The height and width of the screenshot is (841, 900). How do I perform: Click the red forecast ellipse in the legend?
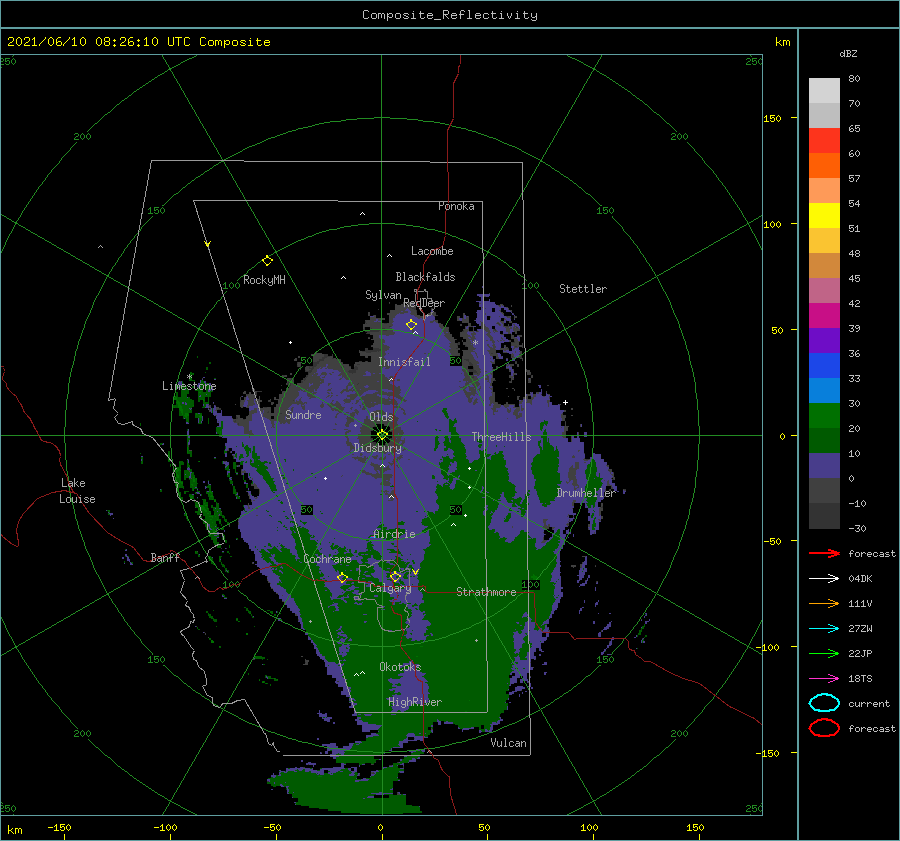pos(824,728)
